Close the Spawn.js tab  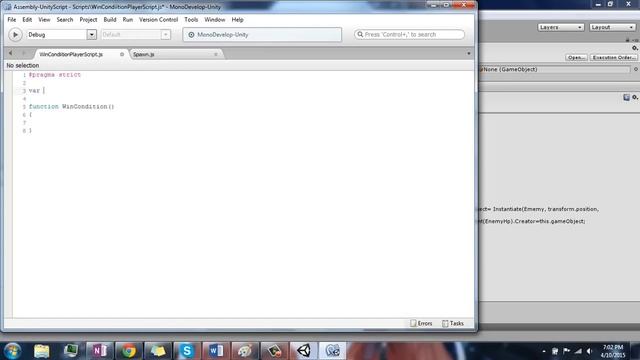click(x=216, y=54)
